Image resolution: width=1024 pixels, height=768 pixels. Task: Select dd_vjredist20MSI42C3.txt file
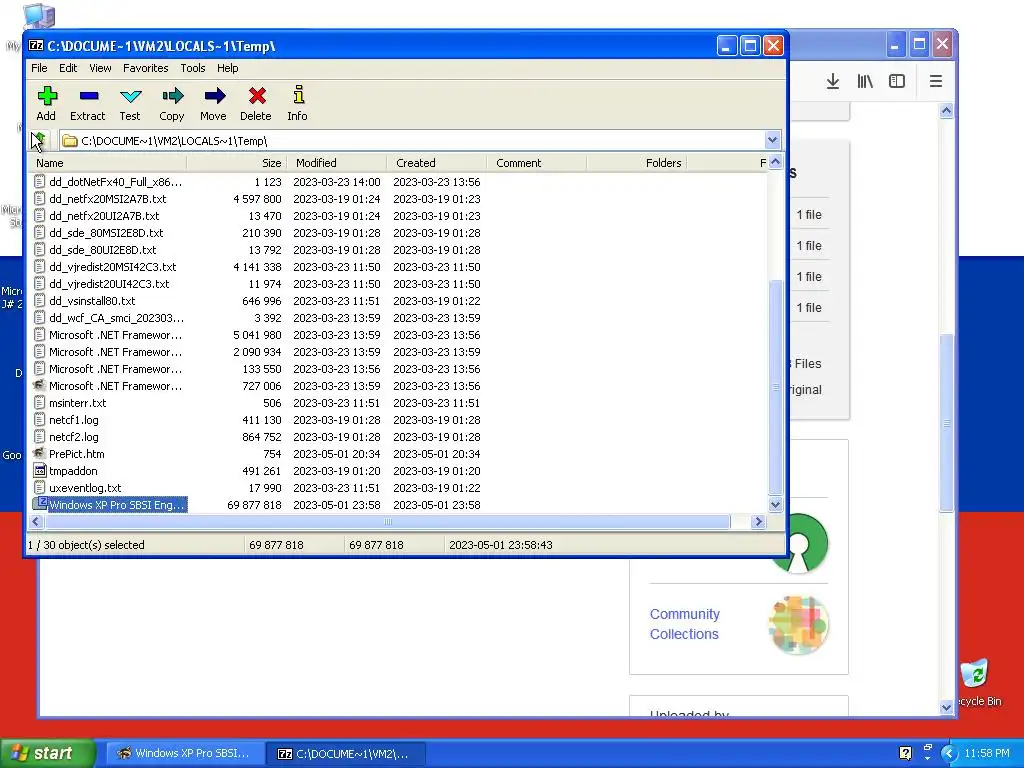tap(112, 266)
